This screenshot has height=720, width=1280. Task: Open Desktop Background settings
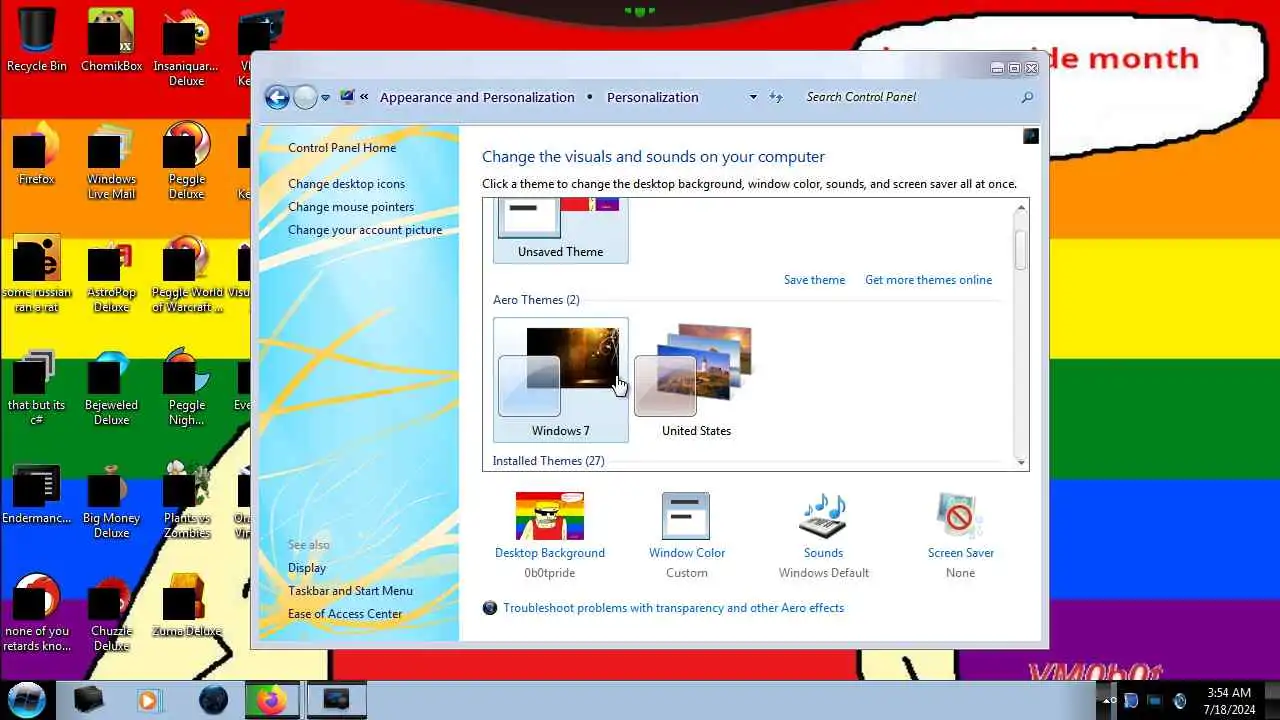pyautogui.click(x=550, y=535)
